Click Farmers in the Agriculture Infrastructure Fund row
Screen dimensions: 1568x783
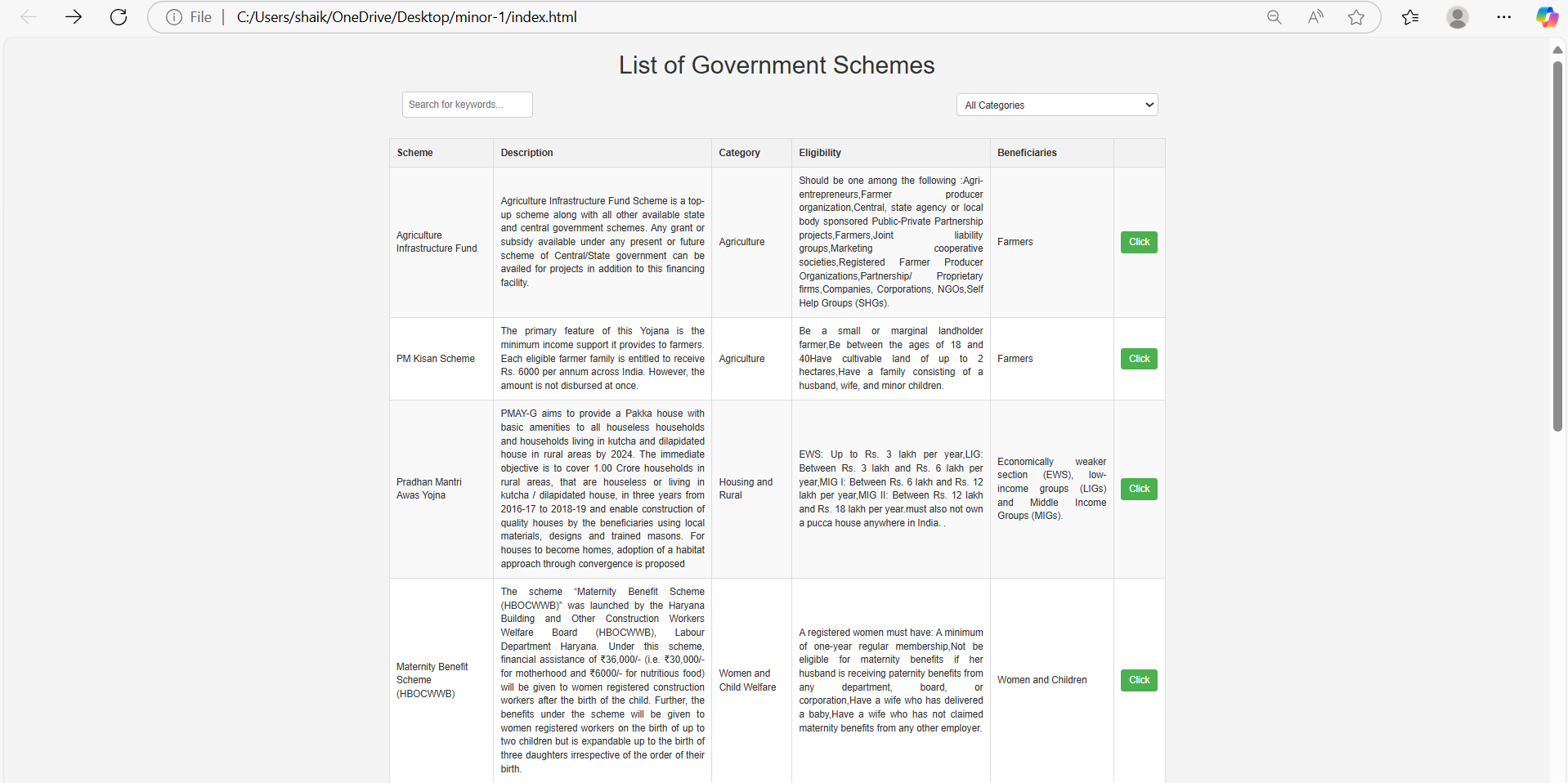point(1015,242)
